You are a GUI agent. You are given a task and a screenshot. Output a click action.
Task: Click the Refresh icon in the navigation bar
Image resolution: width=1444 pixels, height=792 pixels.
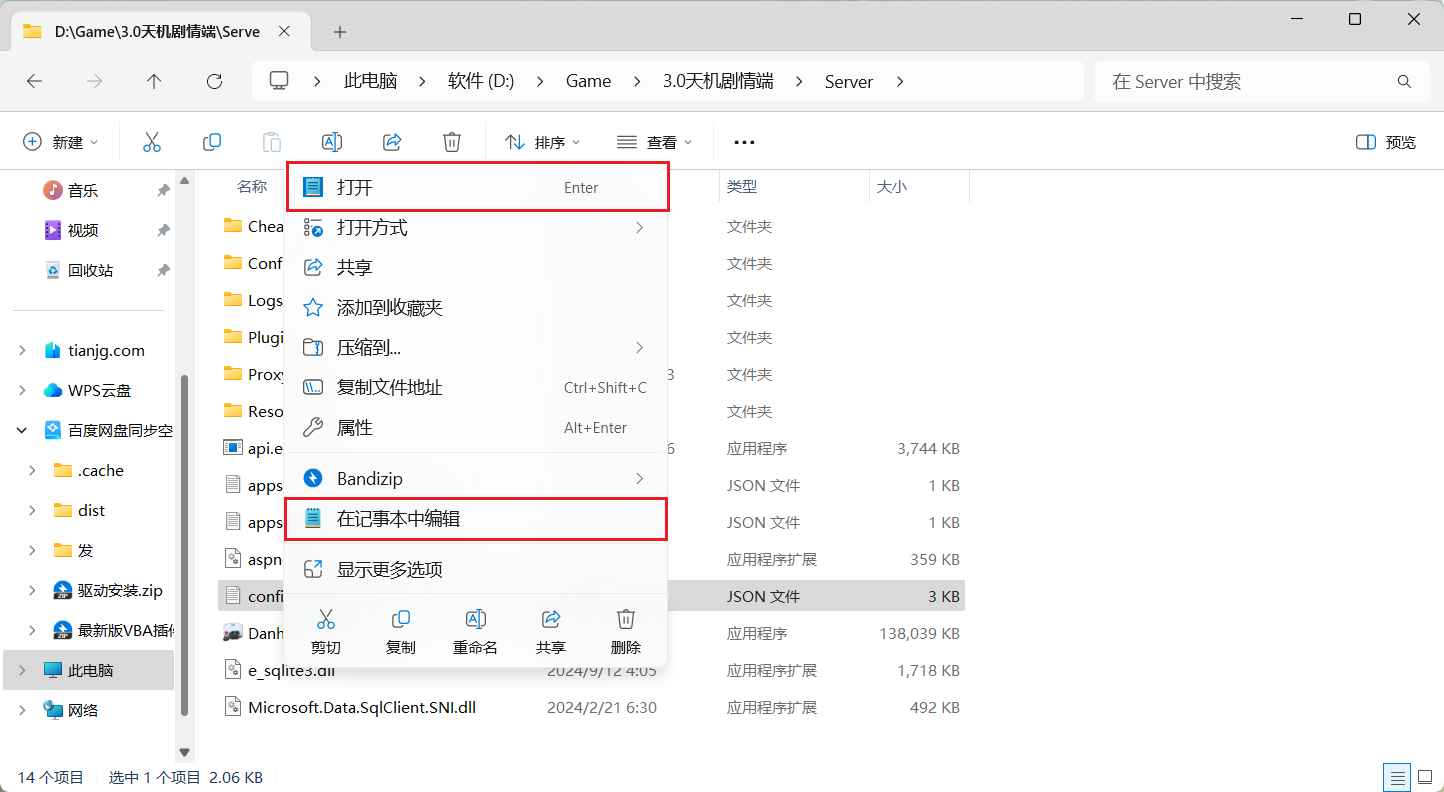214,81
